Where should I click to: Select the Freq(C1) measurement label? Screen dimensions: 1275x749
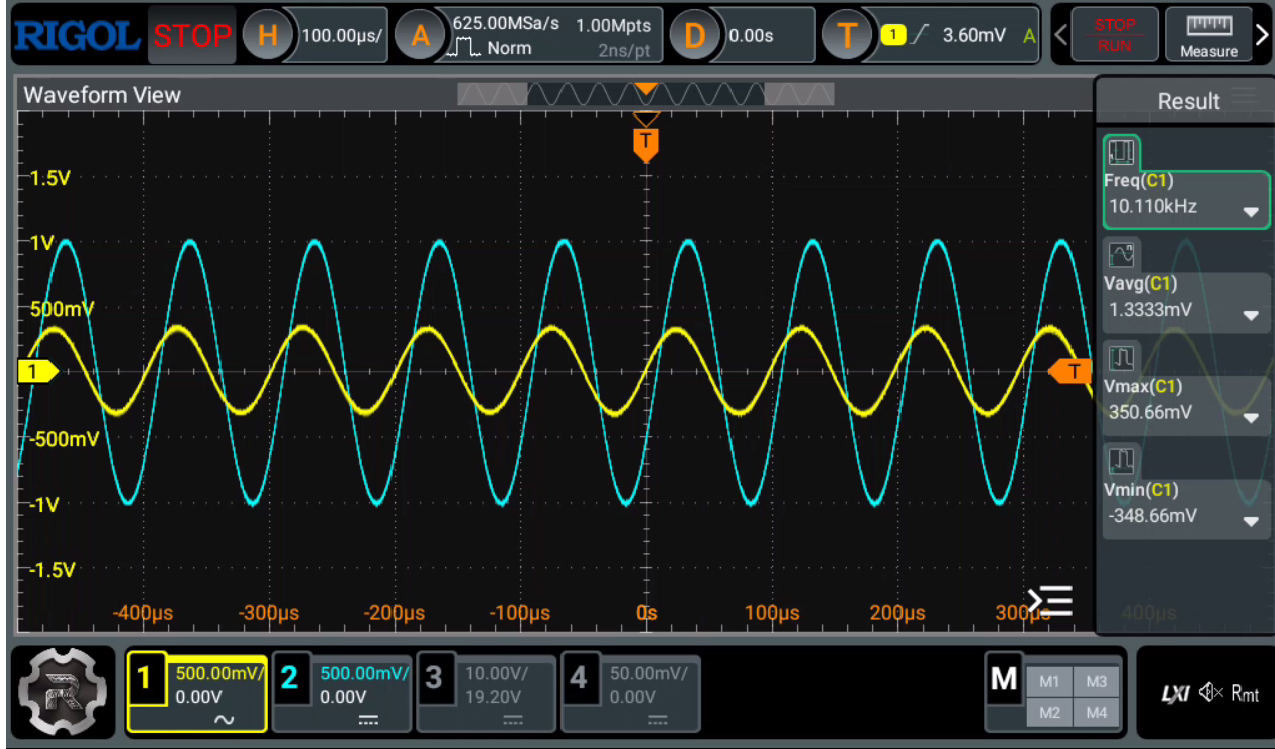1138,181
